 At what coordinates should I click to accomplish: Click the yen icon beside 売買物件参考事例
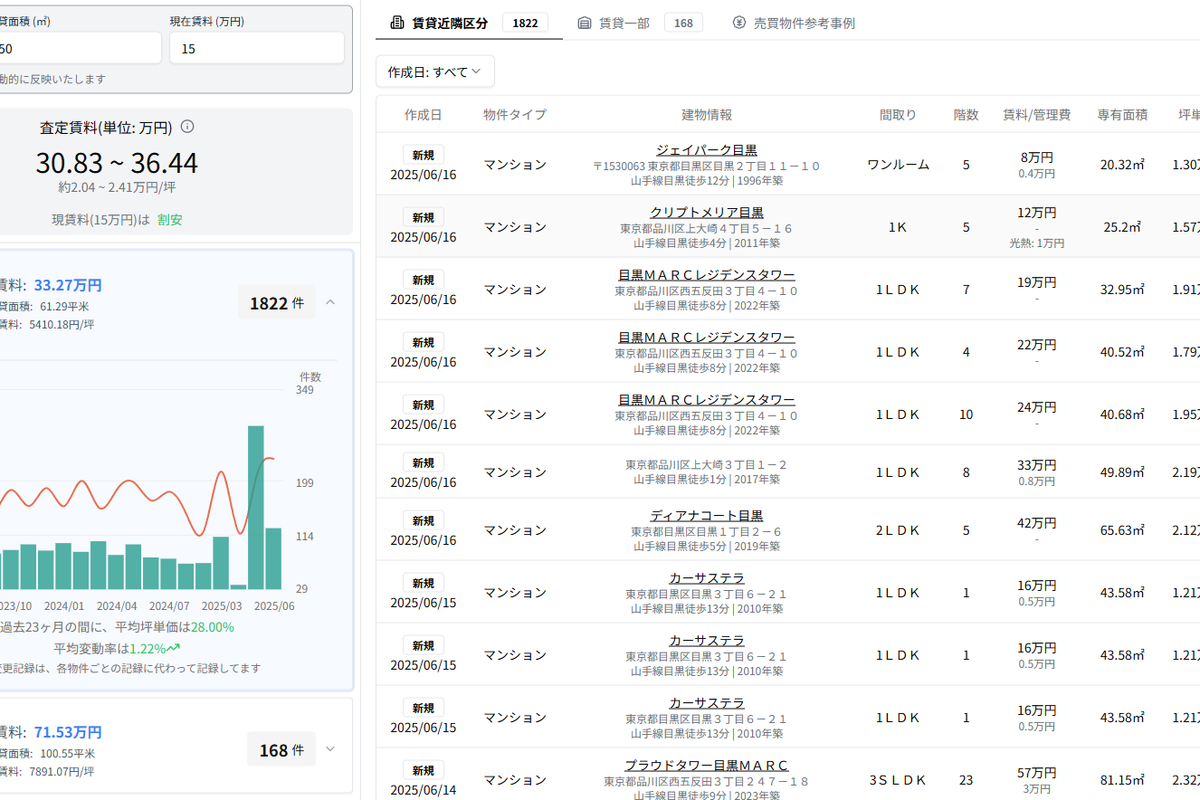(x=737, y=22)
